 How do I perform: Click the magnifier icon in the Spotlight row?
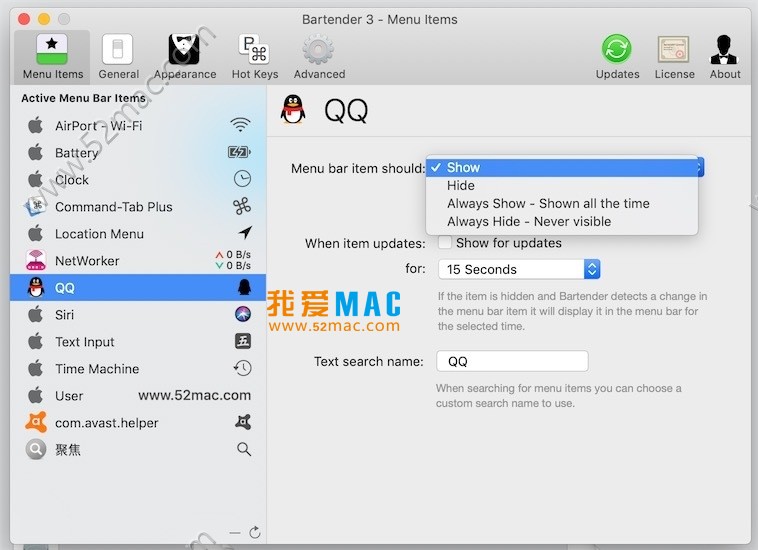click(244, 449)
